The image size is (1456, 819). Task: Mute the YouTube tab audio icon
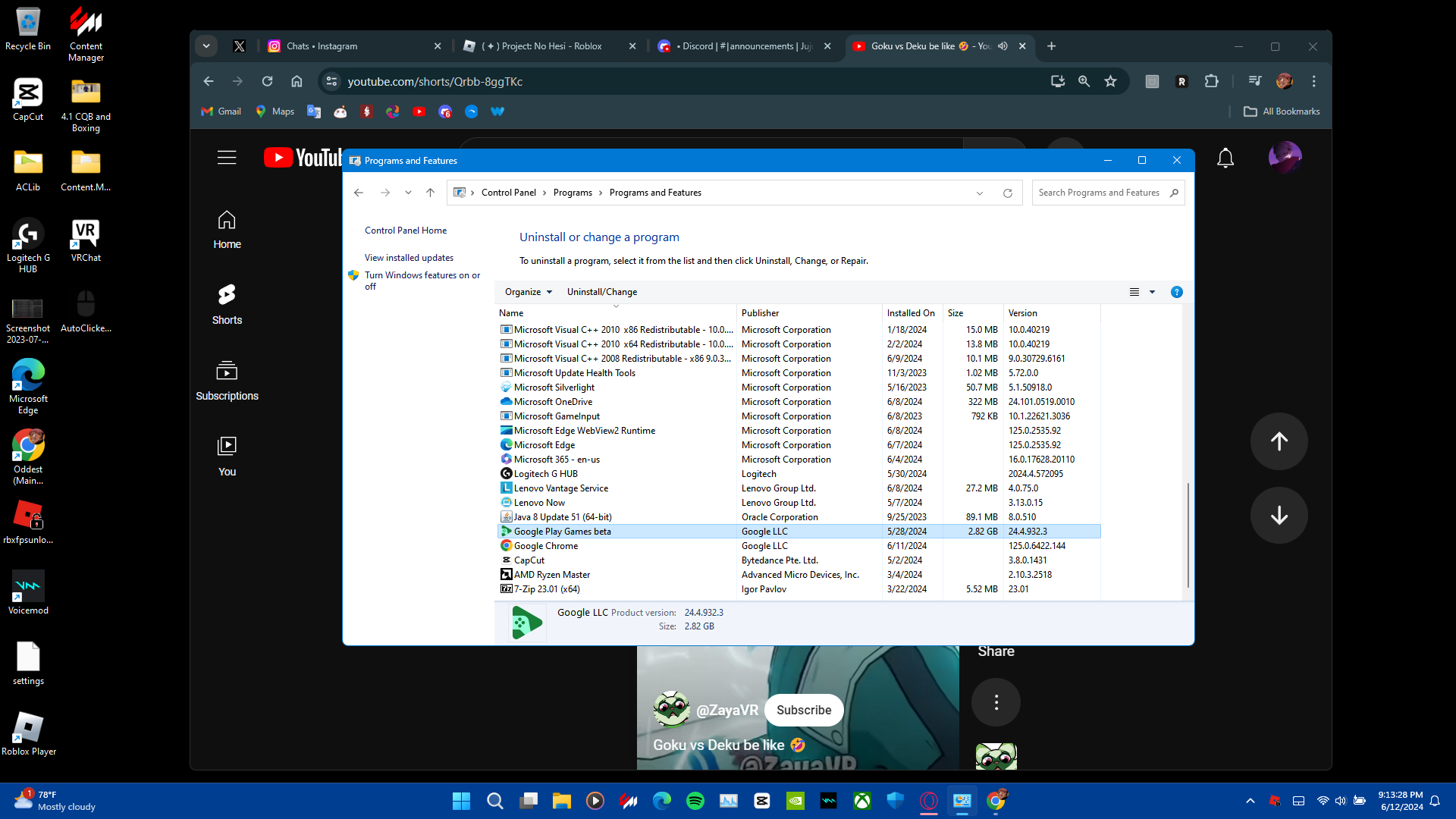click(1003, 46)
